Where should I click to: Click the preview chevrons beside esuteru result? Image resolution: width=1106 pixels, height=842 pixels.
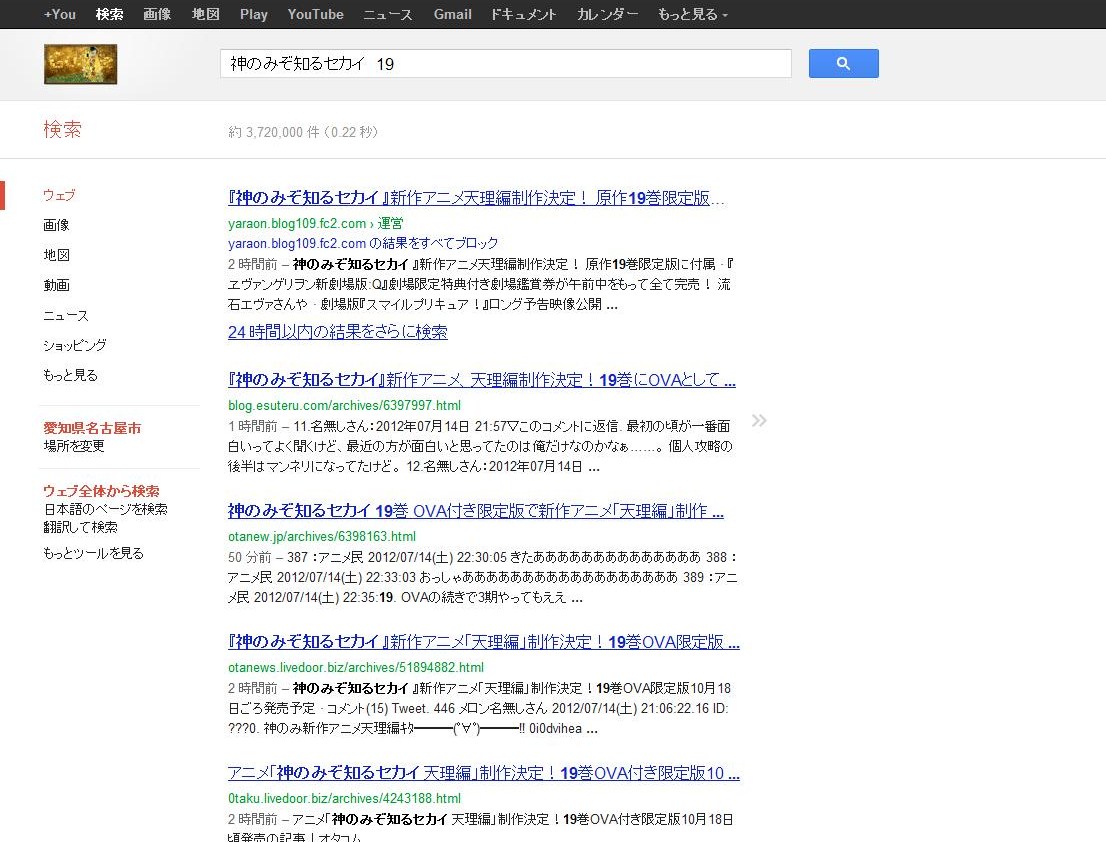pyautogui.click(x=759, y=420)
